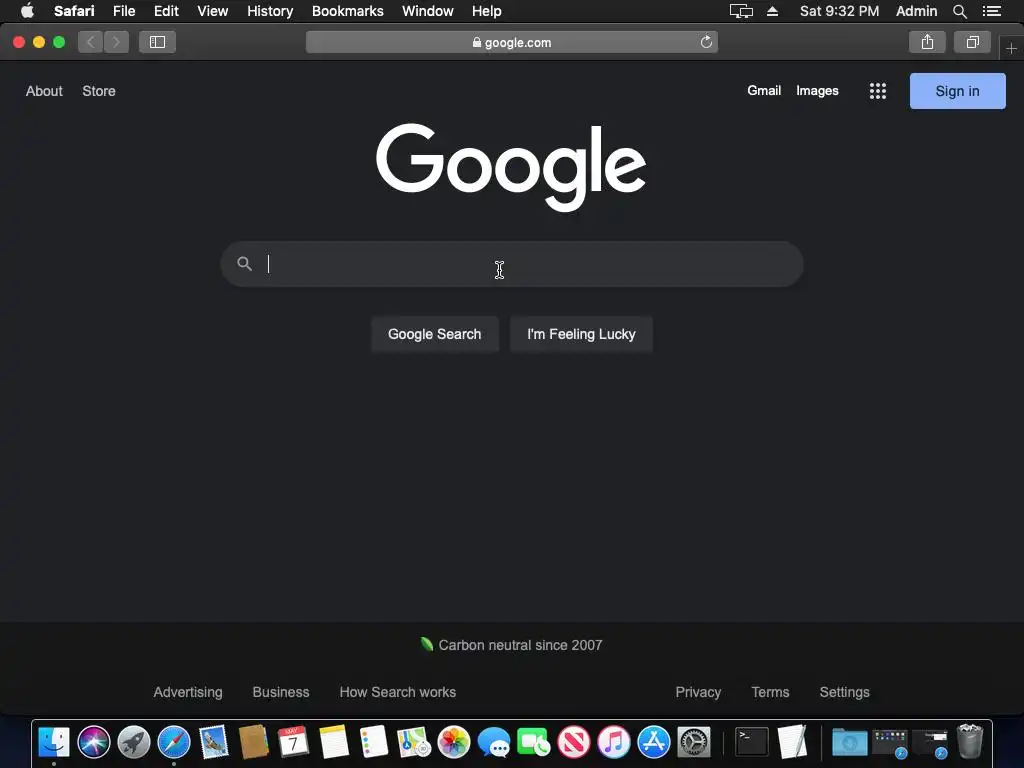Open the Images link
The width and height of the screenshot is (1024, 768).
817,91
